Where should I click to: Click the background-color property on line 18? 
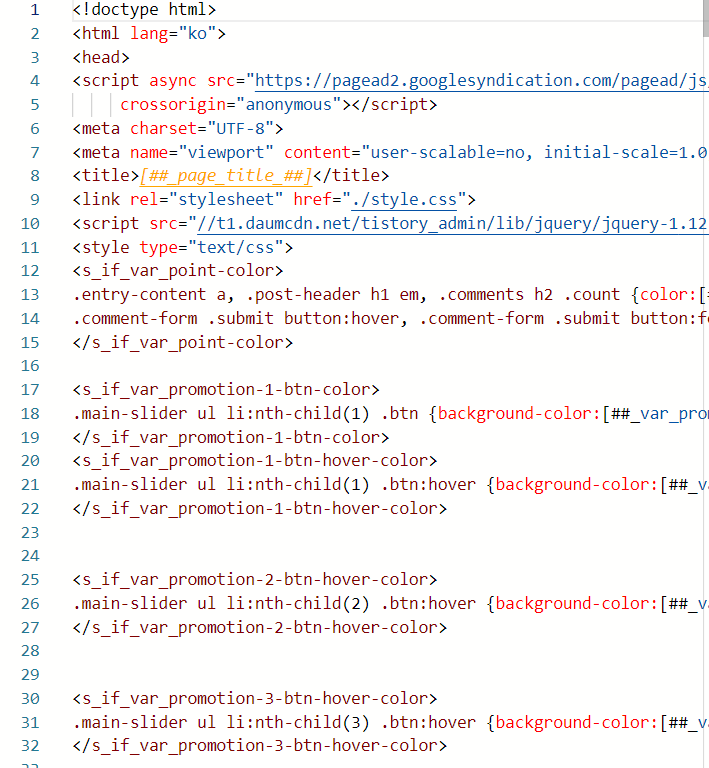519,414
